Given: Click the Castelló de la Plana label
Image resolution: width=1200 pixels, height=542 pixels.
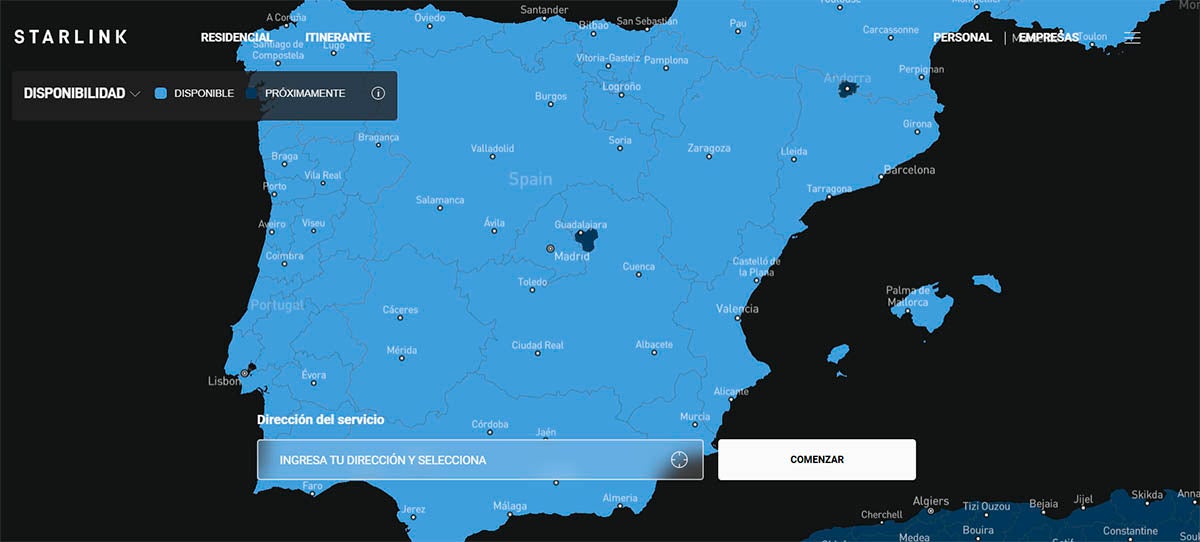Looking at the screenshot, I should tap(756, 267).
